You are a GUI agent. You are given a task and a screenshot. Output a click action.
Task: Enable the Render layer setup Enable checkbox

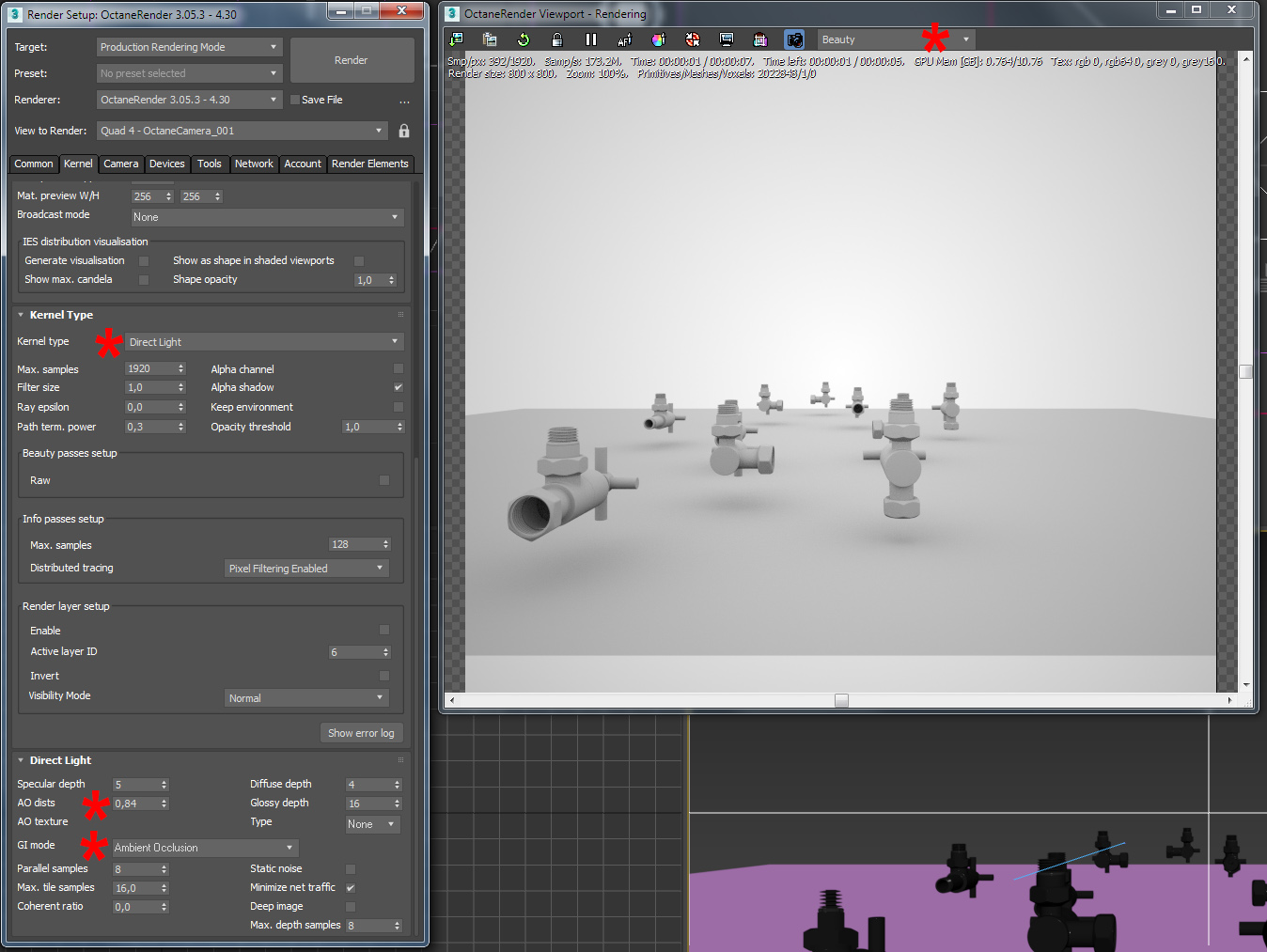[x=384, y=630]
